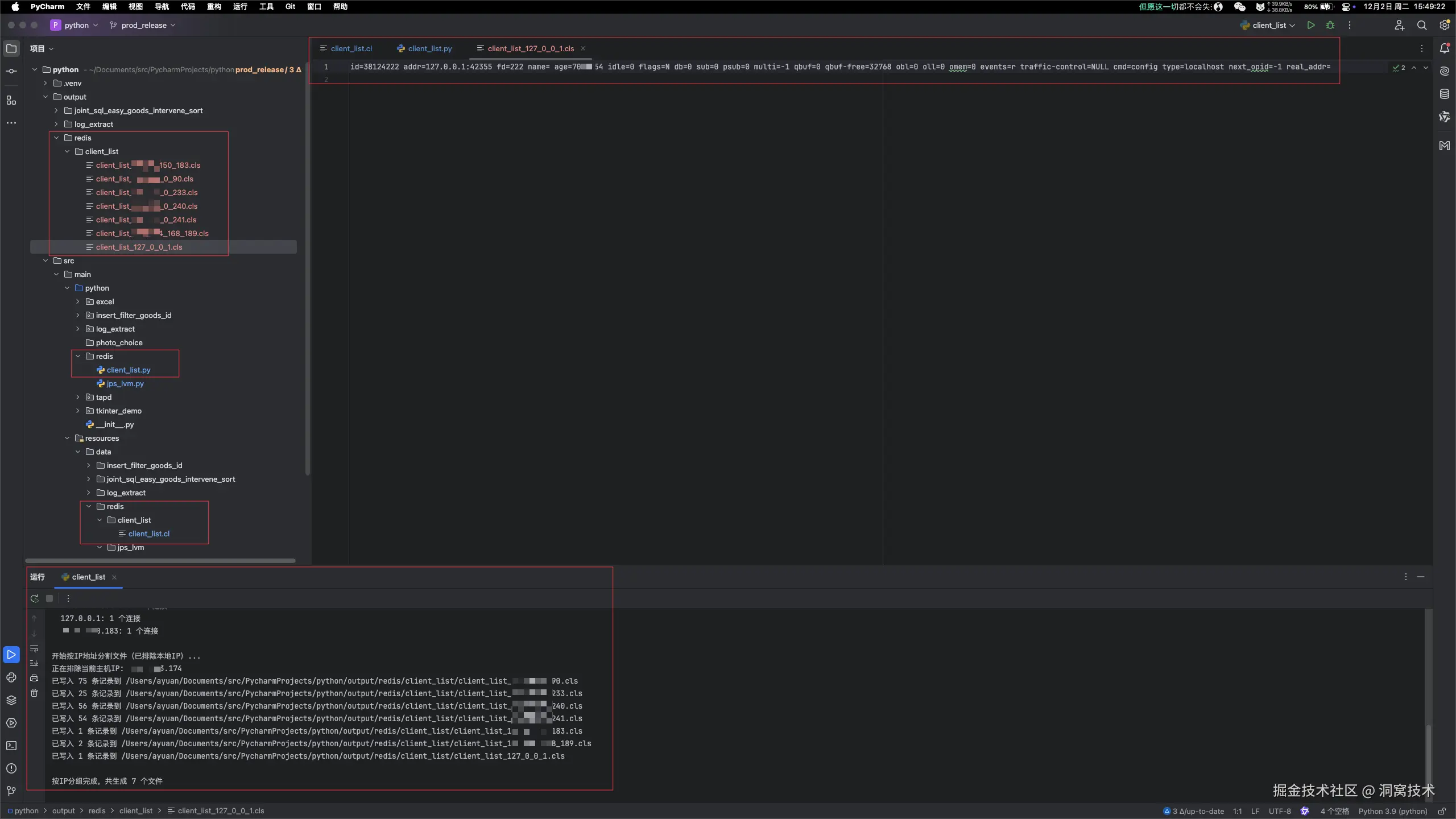Run the project with the Run button
Image resolution: width=1456 pixels, height=819 pixels.
point(1310,25)
